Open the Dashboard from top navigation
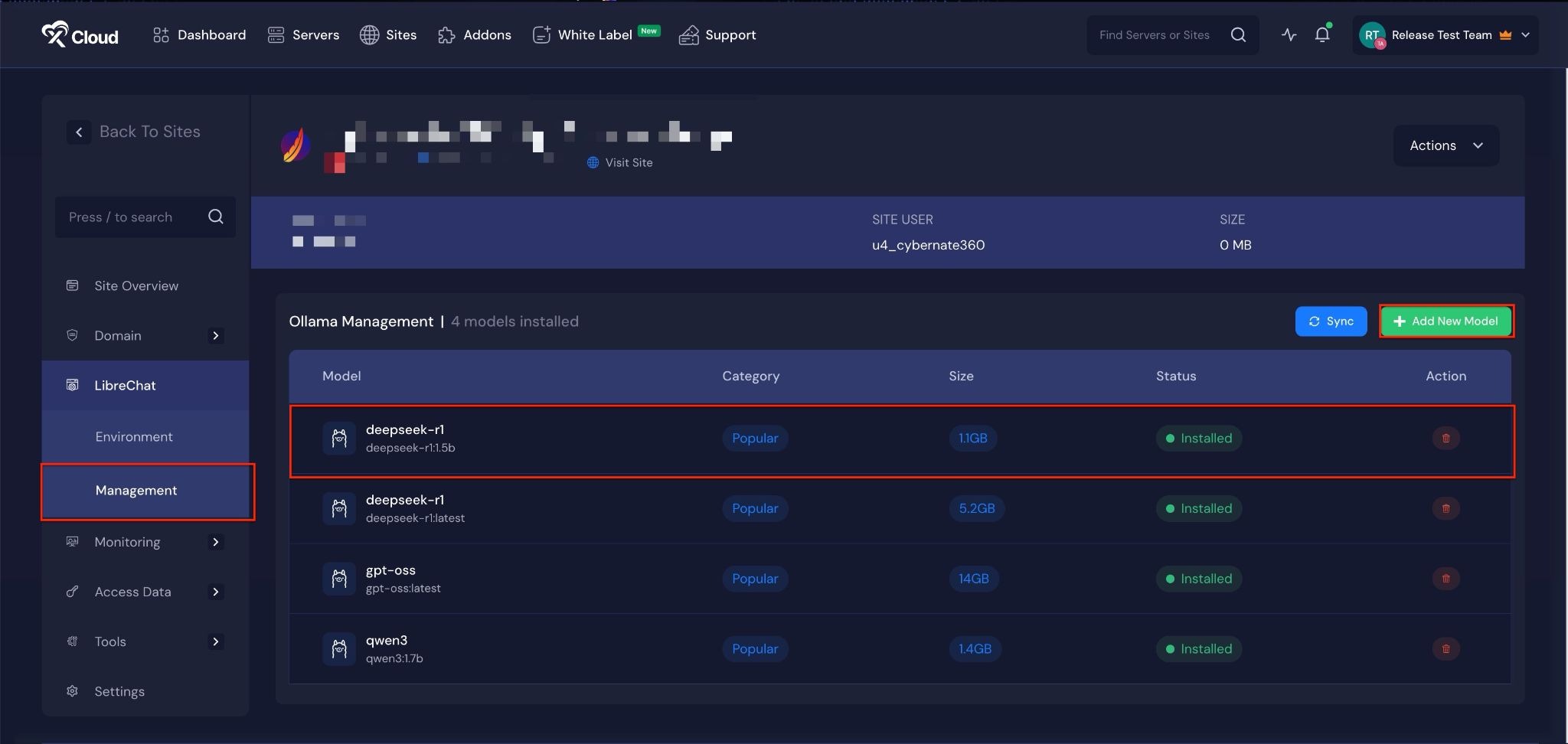This screenshot has height=744, width=1568. click(199, 35)
